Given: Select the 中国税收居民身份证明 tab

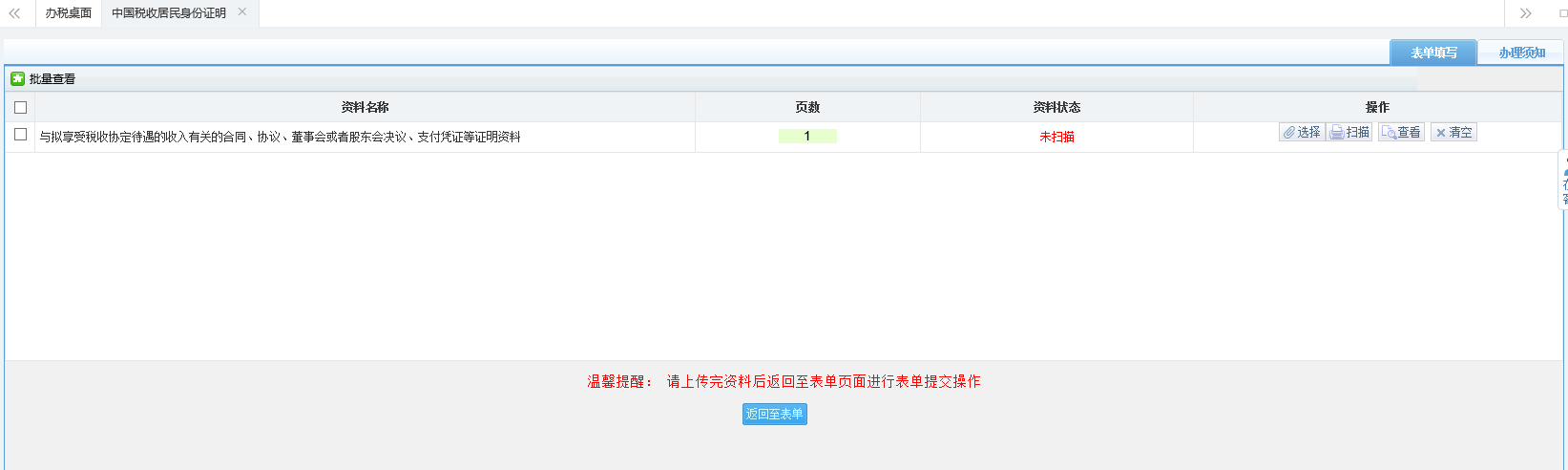Looking at the screenshot, I should tap(169, 13).
